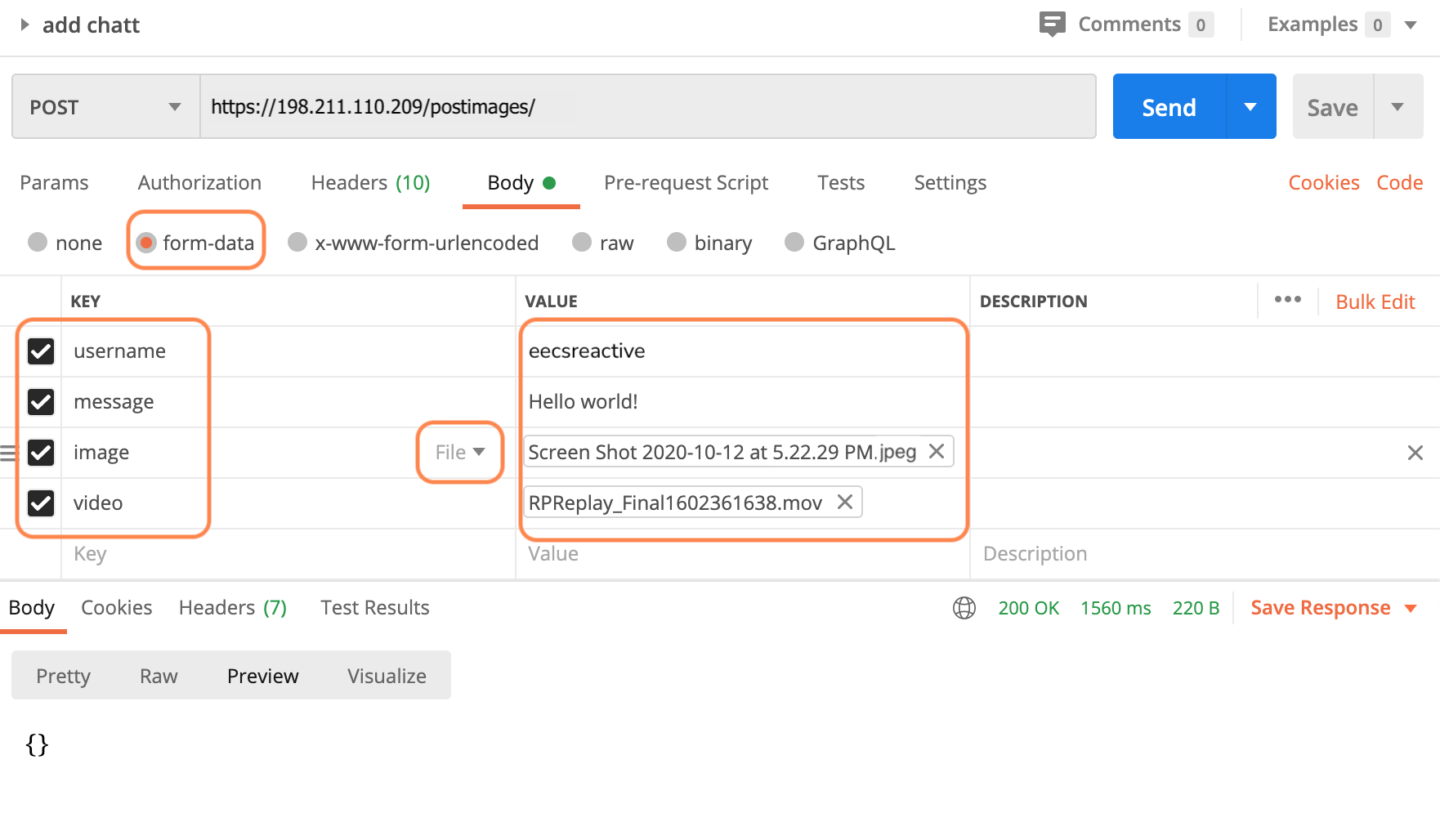Expand the Send button dropdown arrow

pos(1250,107)
